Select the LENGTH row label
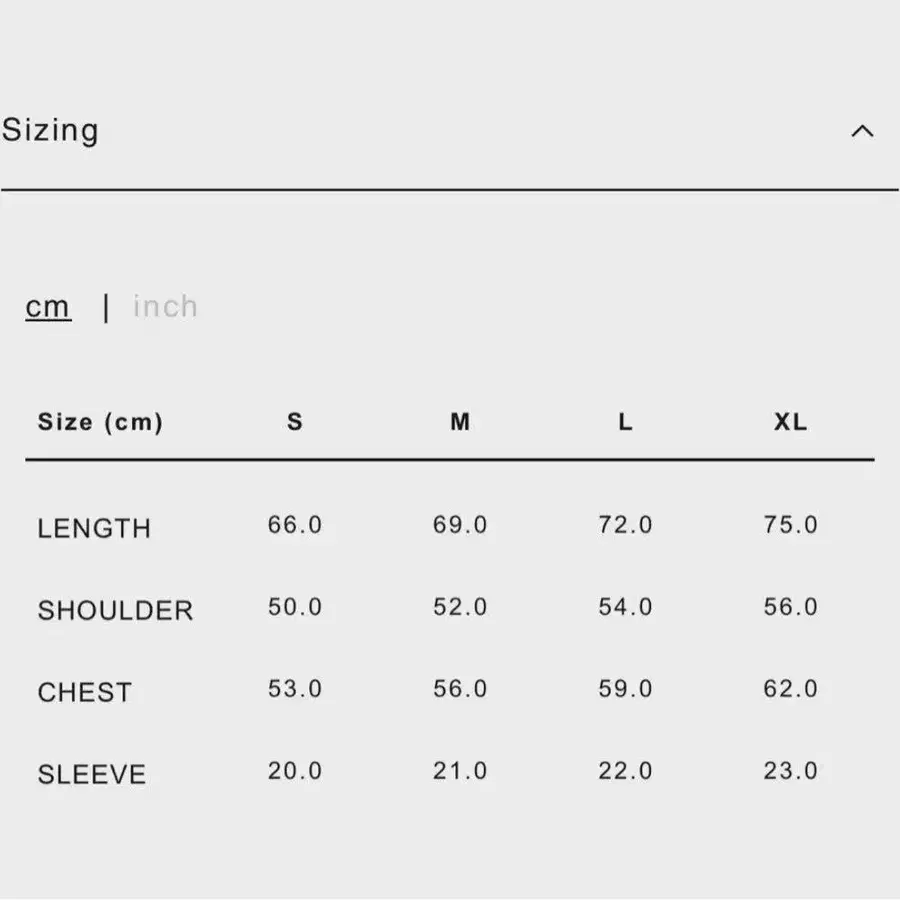The image size is (900, 900). click(x=94, y=528)
